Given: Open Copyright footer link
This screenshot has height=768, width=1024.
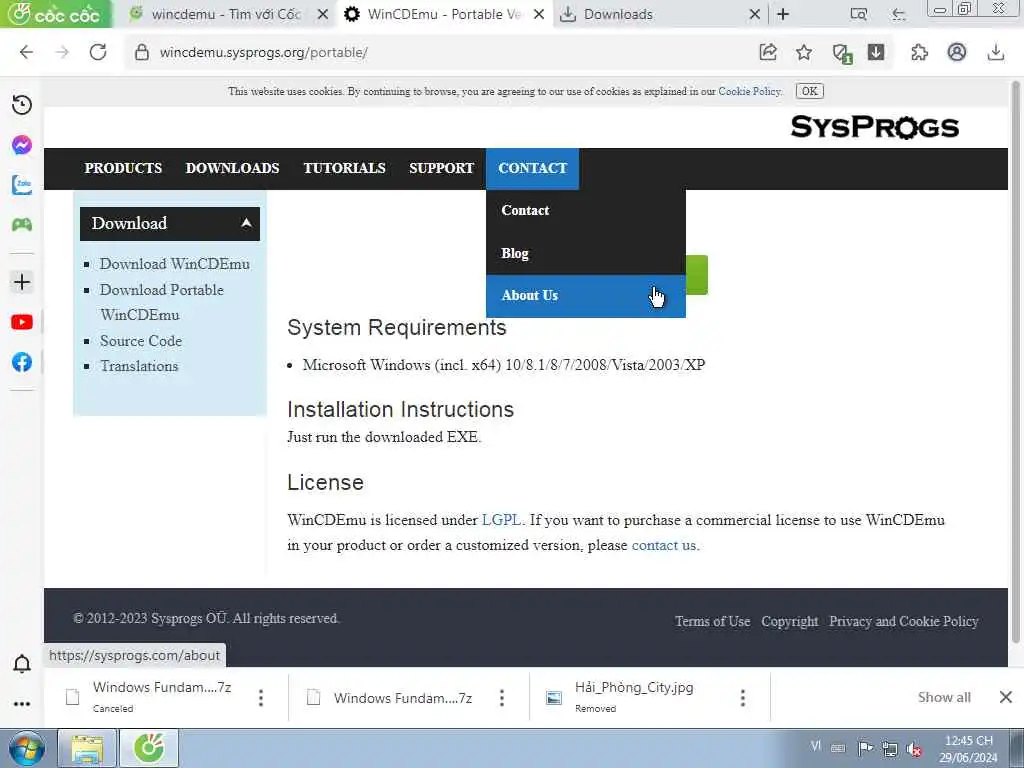Looking at the screenshot, I should point(790,621).
